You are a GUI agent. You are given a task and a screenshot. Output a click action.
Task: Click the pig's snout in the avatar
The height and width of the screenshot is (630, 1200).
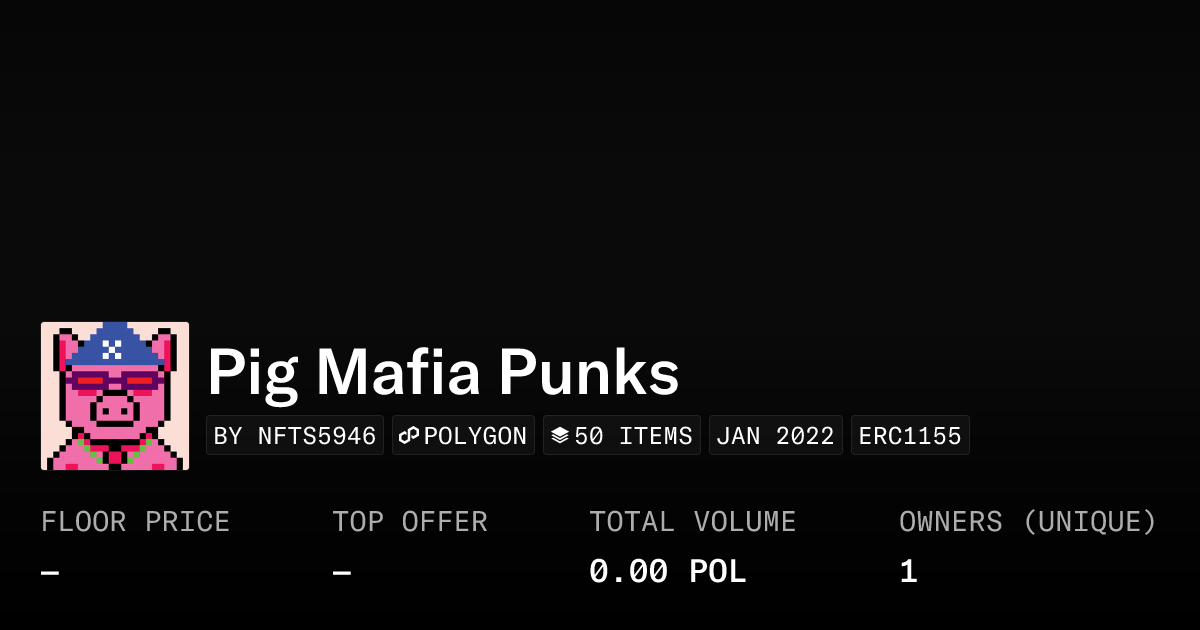pos(114,408)
